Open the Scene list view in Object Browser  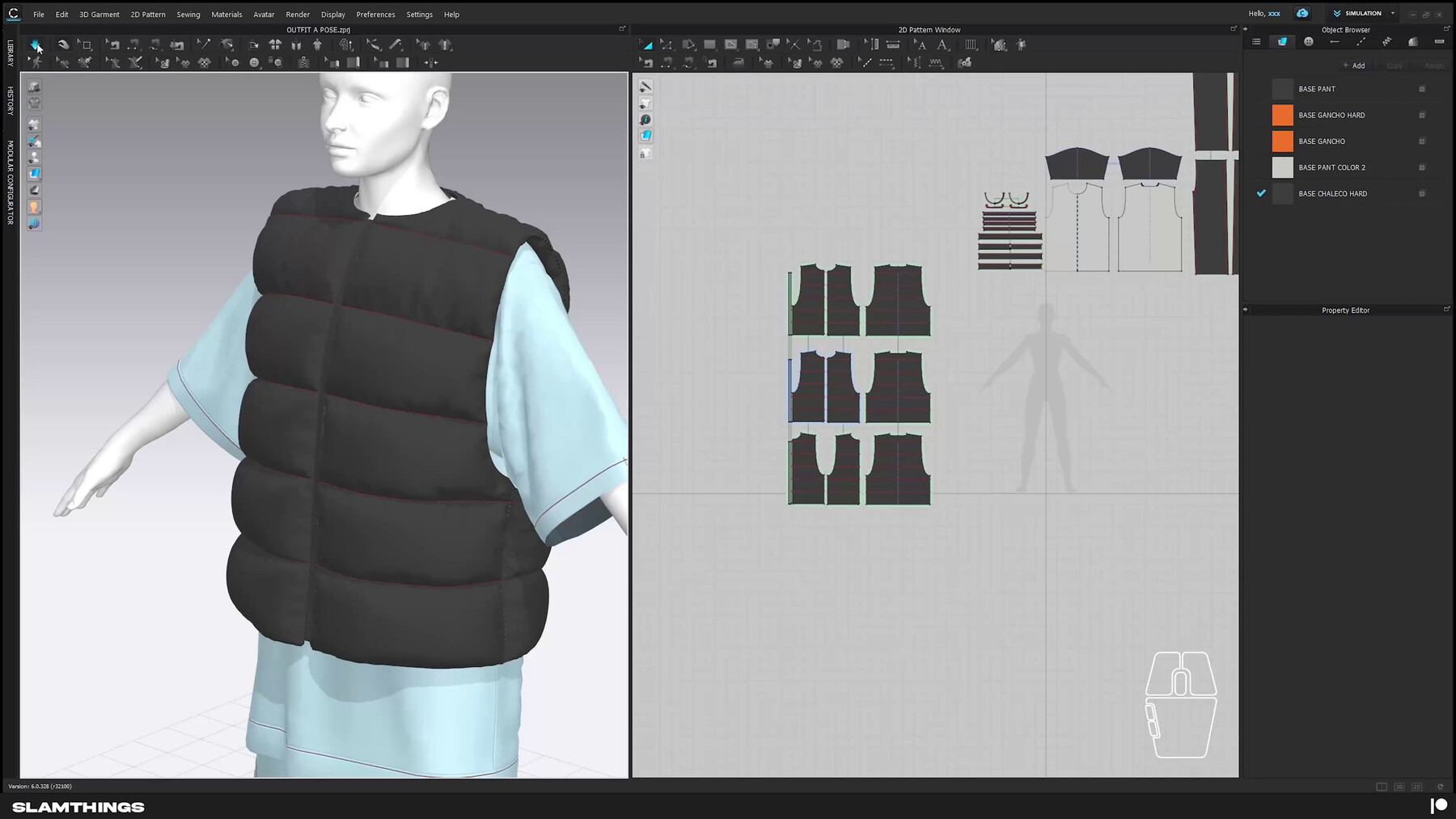[x=1256, y=41]
